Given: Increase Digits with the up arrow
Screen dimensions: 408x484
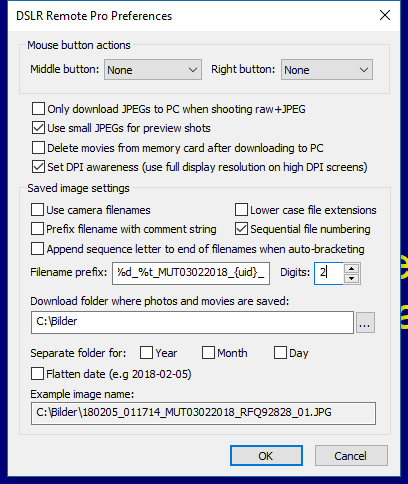Looking at the screenshot, I should [352, 268].
